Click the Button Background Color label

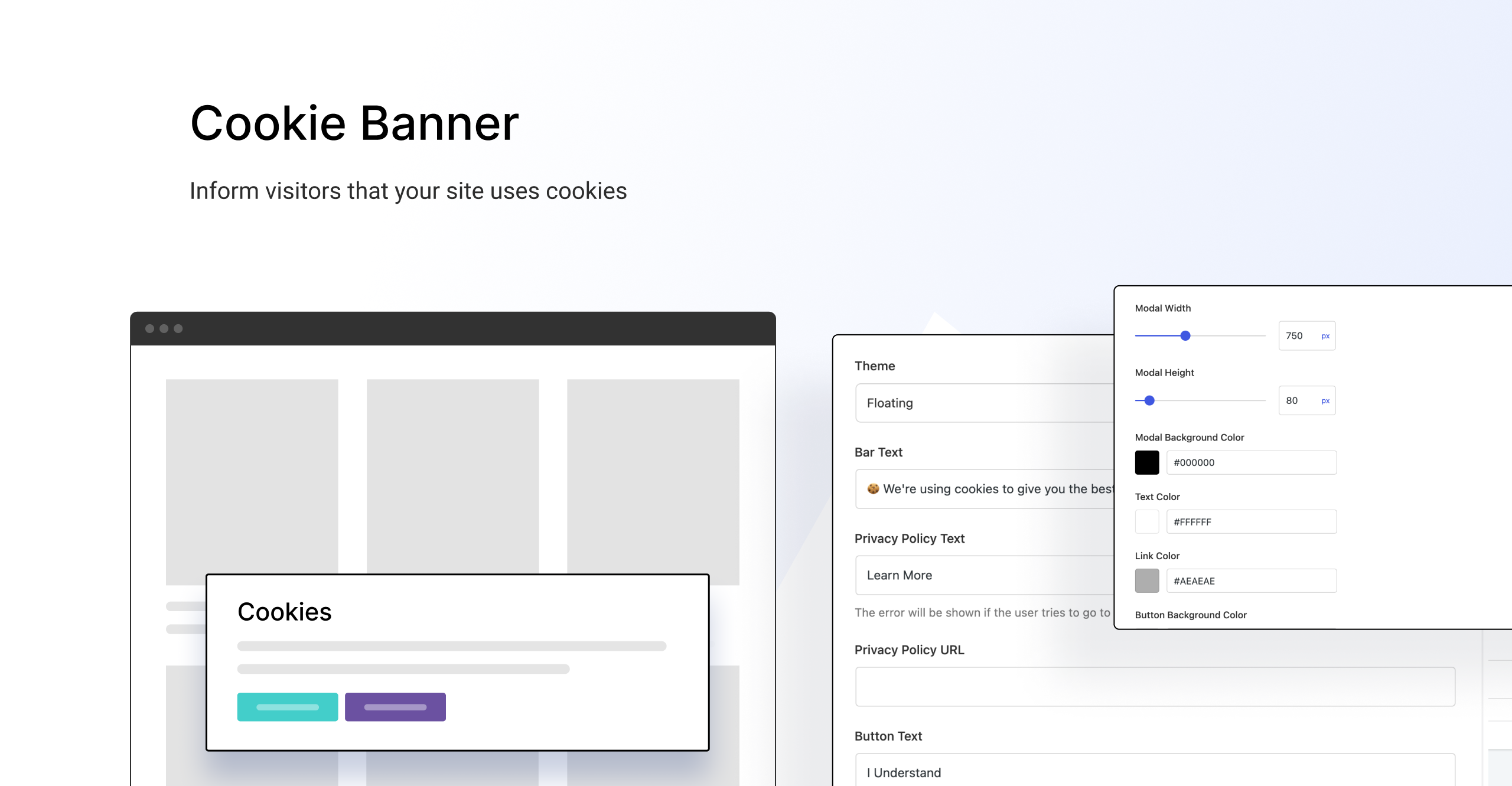click(x=1191, y=615)
